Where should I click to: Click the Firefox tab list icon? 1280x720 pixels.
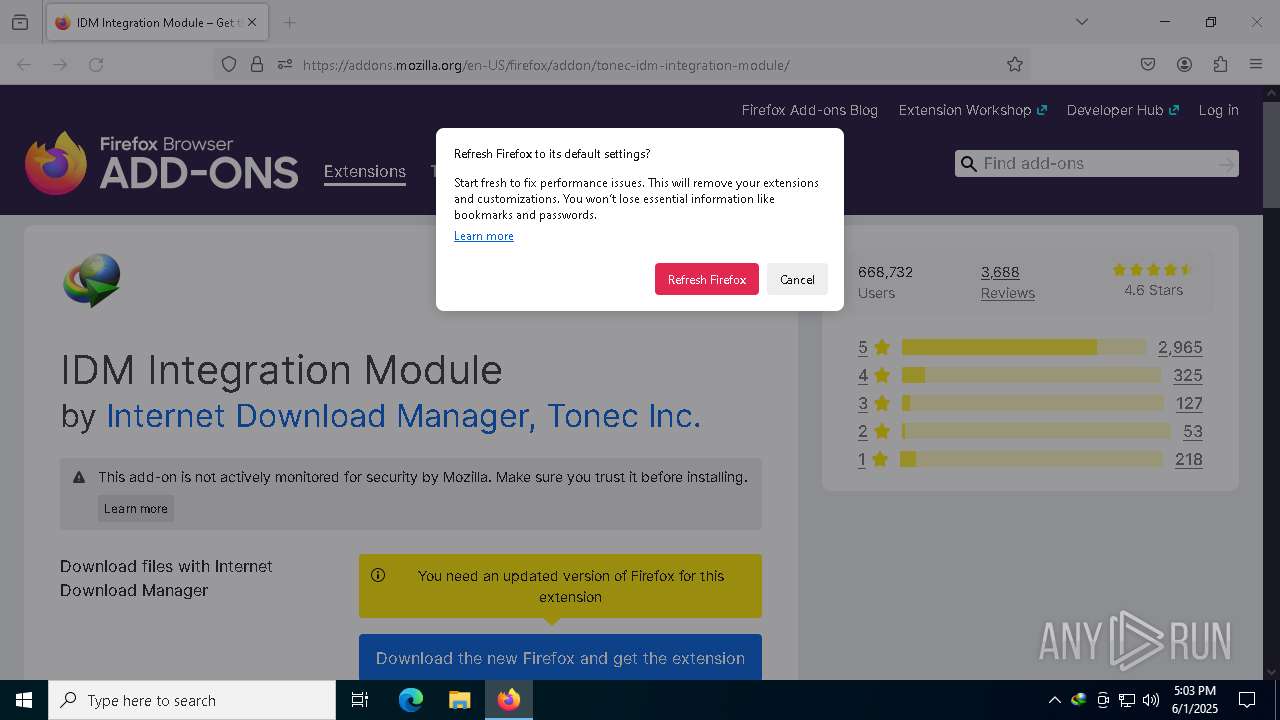(20, 22)
